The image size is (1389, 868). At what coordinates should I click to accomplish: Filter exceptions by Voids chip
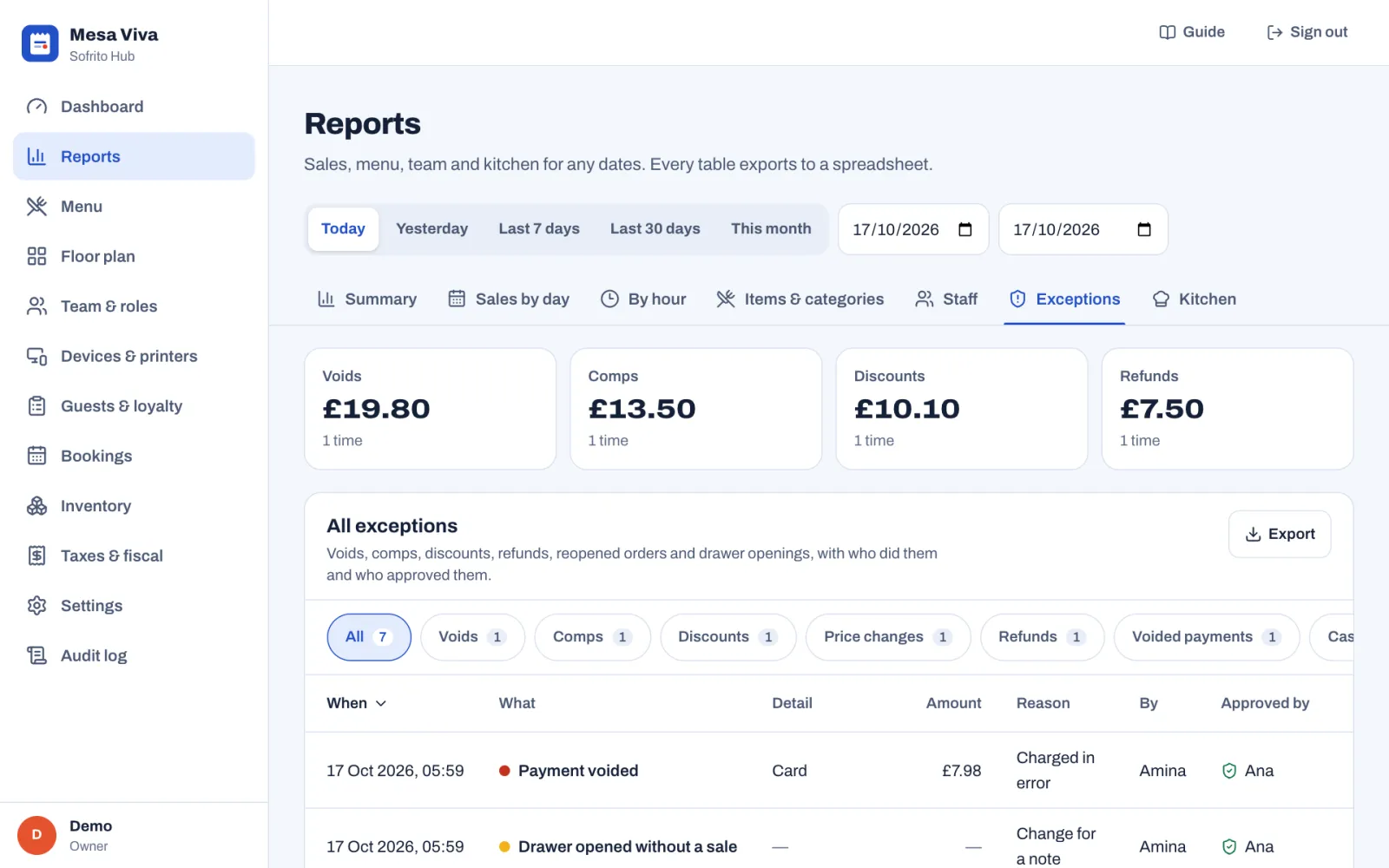472,637
